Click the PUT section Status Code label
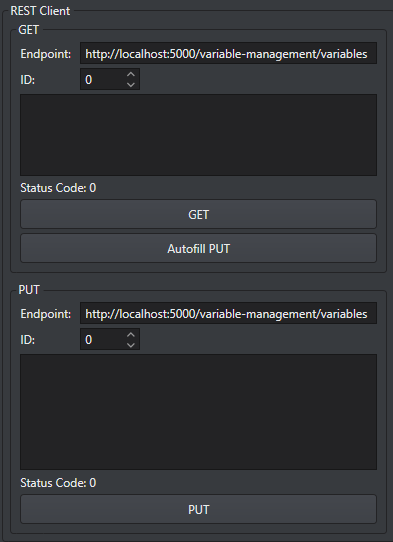This screenshot has height=542, width=393. [58, 483]
